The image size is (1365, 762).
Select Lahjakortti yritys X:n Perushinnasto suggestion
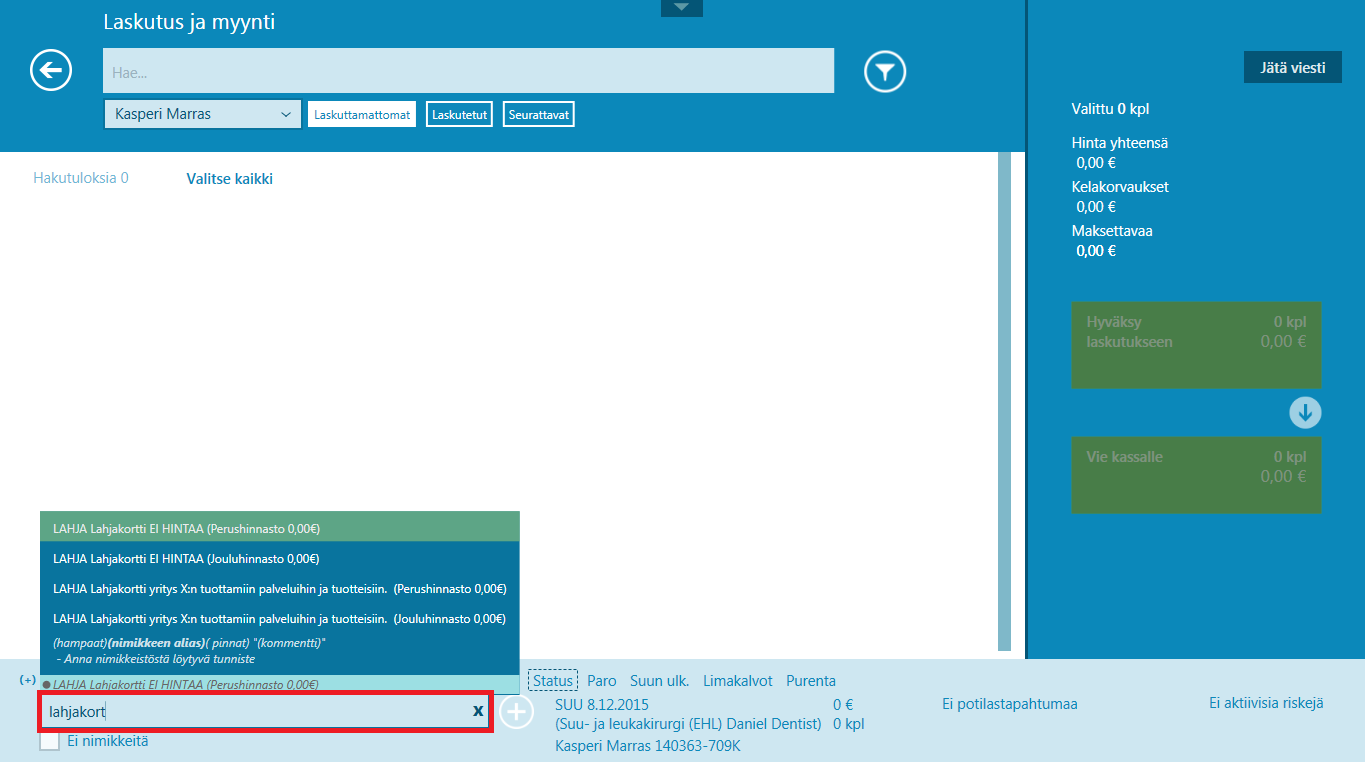tap(280, 588)
